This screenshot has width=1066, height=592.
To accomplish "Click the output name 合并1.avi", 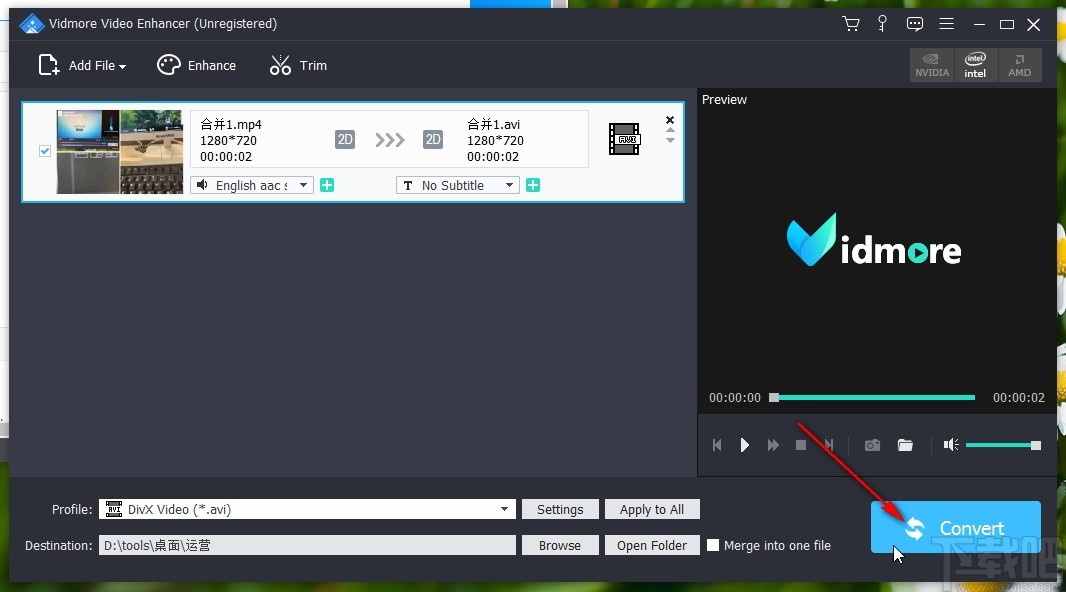I will [494, 124].
